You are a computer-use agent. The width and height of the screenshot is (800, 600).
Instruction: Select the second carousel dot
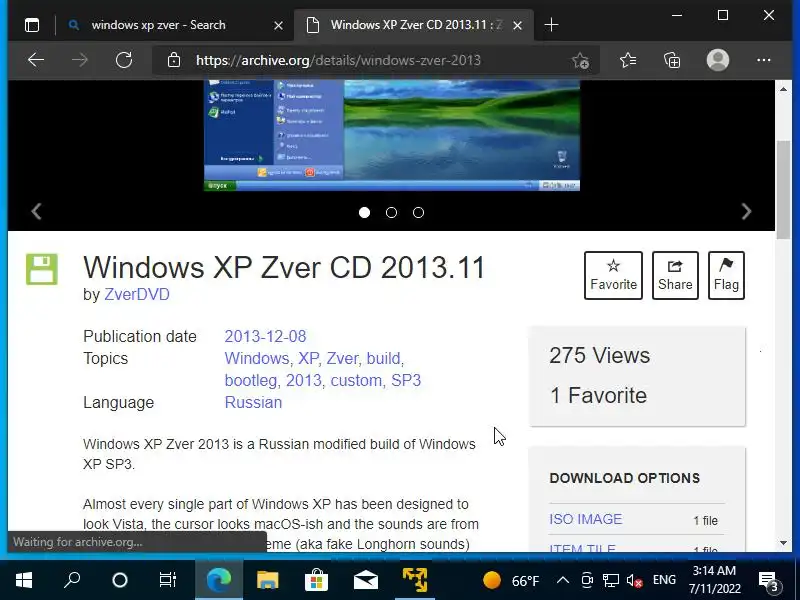point(391,213)
